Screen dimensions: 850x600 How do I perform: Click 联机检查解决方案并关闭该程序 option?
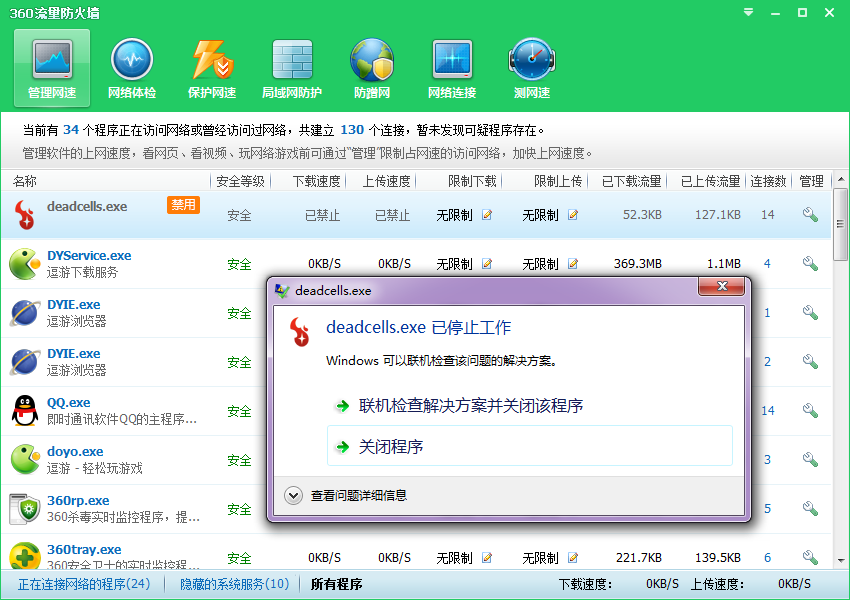point(471,406)
